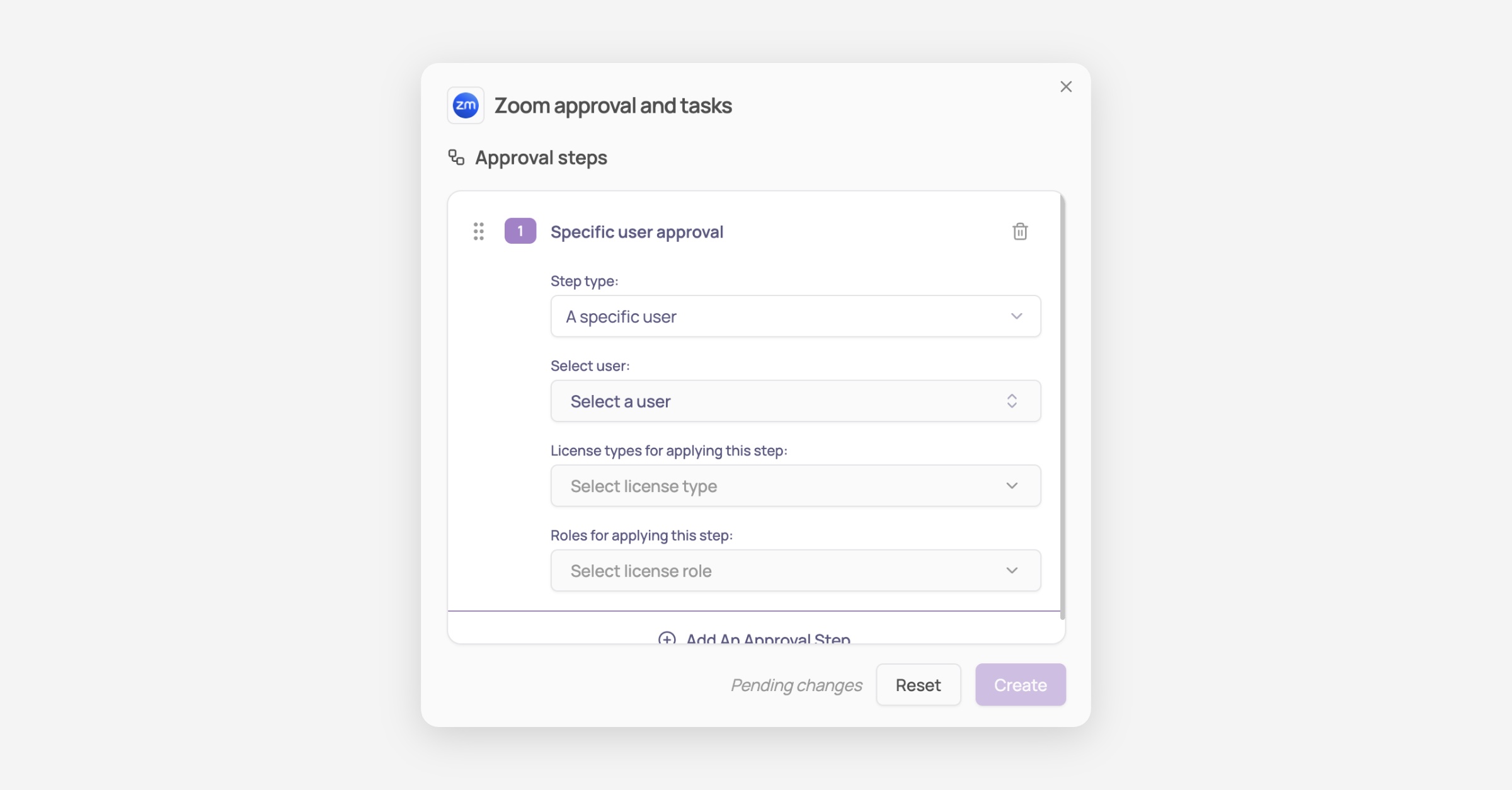Delete the Specific user approval step
The image size is (1512, 790).
(1020, 231)
